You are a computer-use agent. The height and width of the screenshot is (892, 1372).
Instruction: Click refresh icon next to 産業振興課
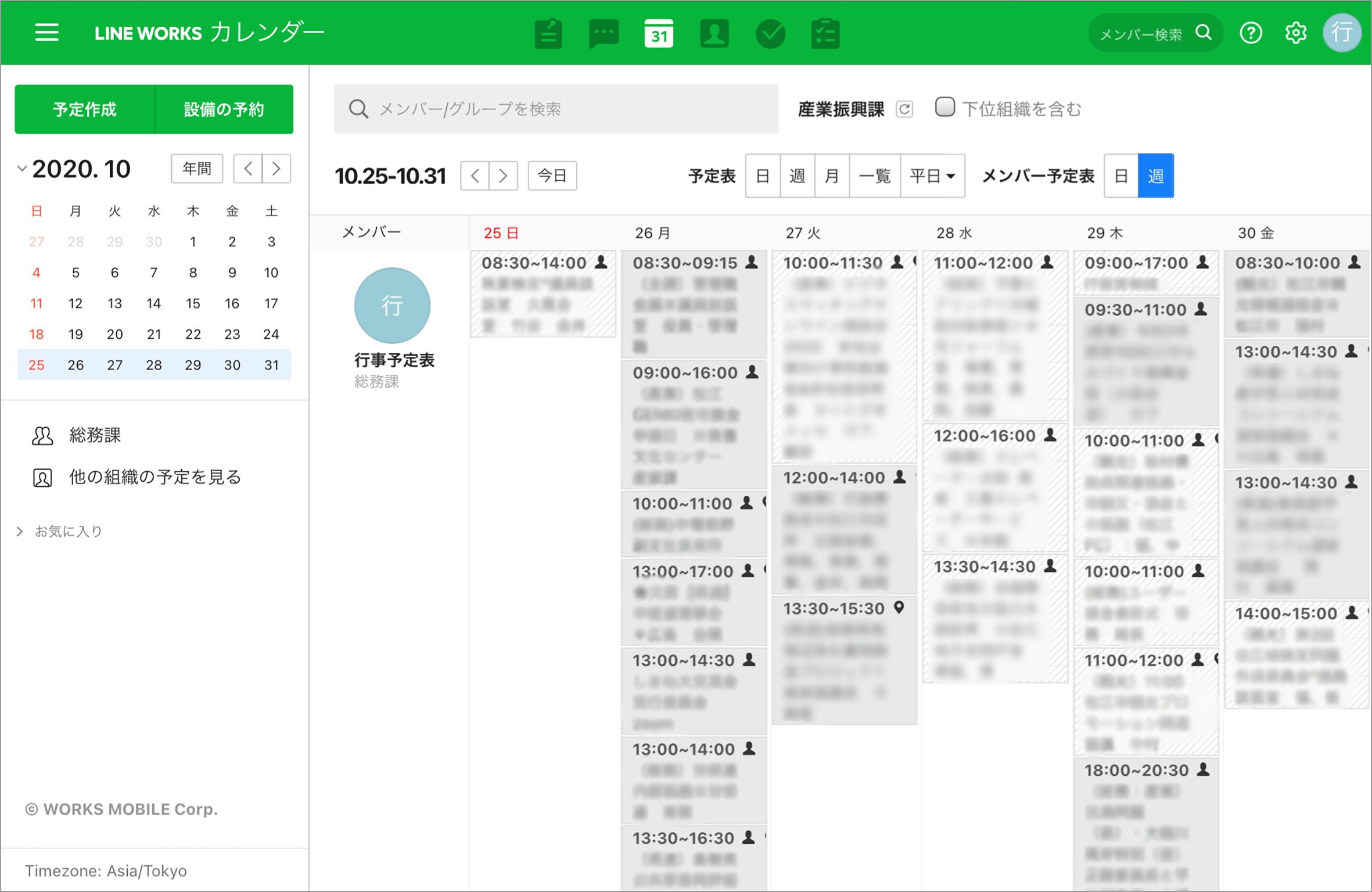[904, 109]
